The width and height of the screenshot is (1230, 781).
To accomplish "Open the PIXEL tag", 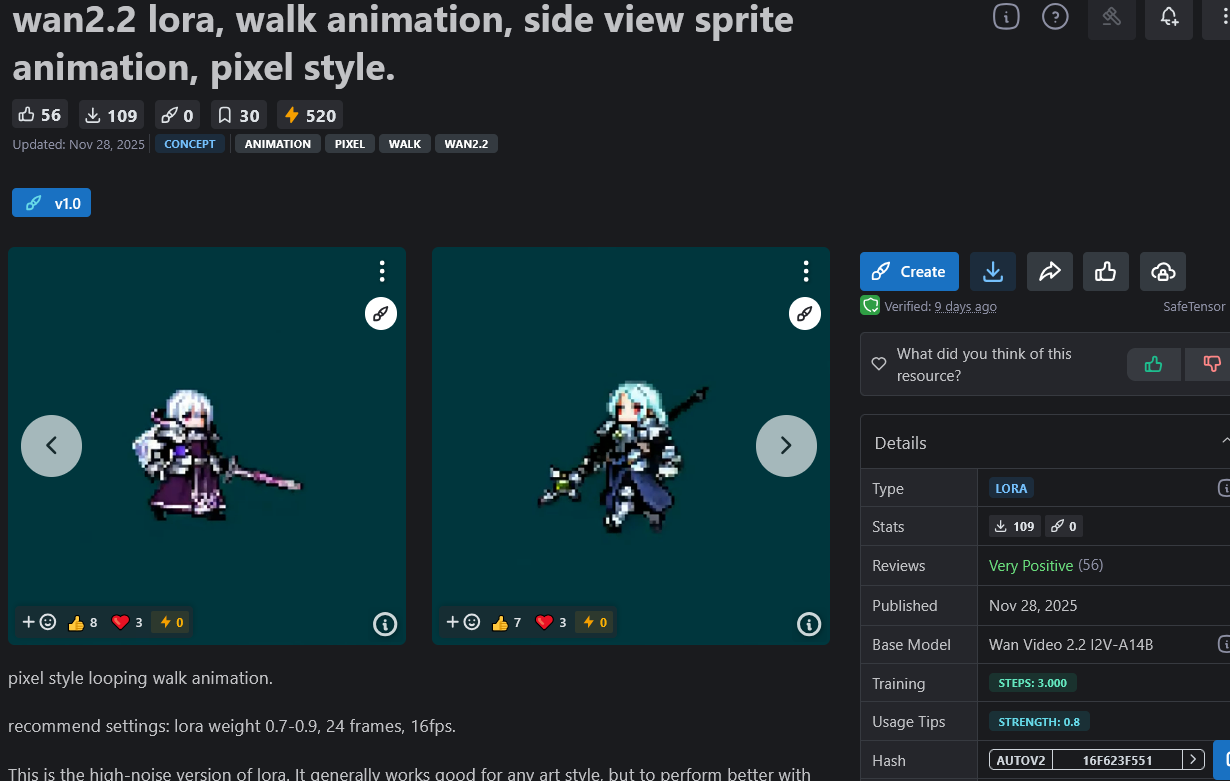I will [350, 144].
